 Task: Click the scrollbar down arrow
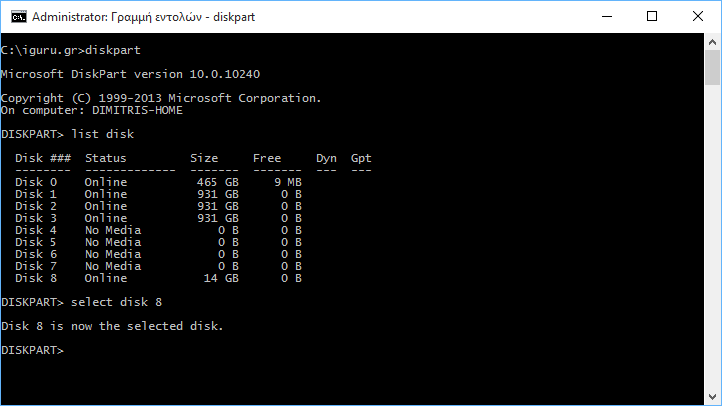(x=712, y=396)
